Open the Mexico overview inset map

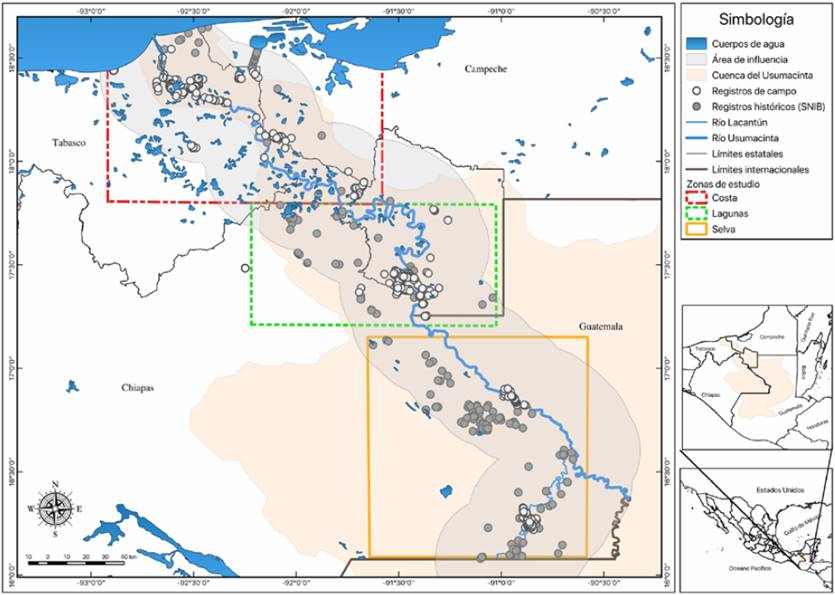[755, 526]
